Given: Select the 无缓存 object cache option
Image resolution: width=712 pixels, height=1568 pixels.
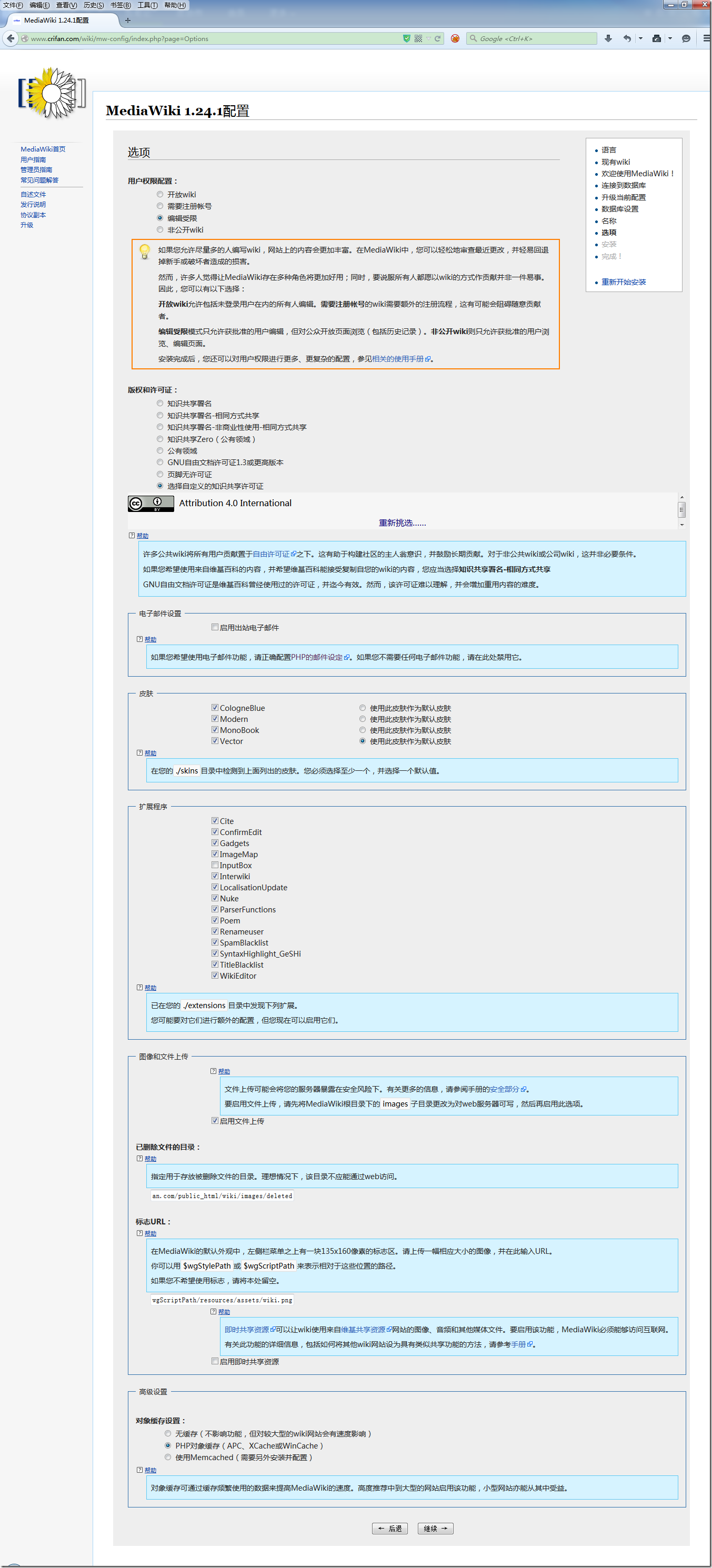Looking at the screenshot, I should click(168, 1433).
